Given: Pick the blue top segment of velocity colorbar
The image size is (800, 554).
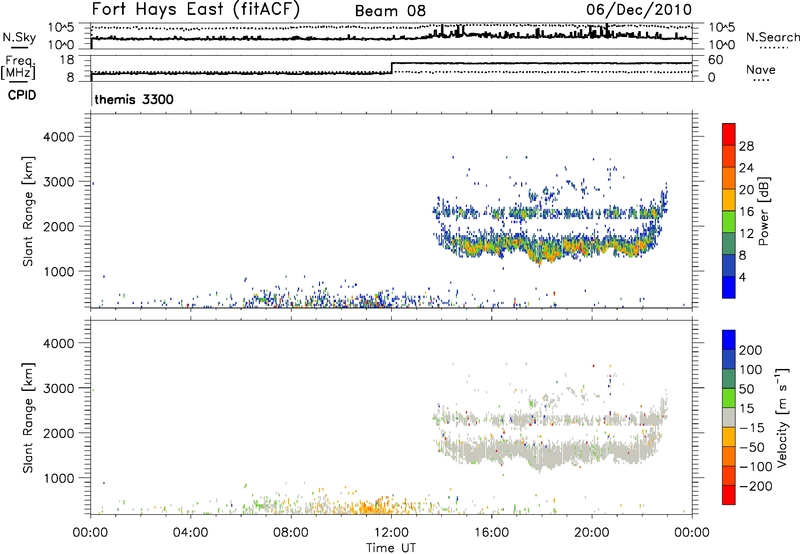Looking at the screenshot, I should pos(729,340).
